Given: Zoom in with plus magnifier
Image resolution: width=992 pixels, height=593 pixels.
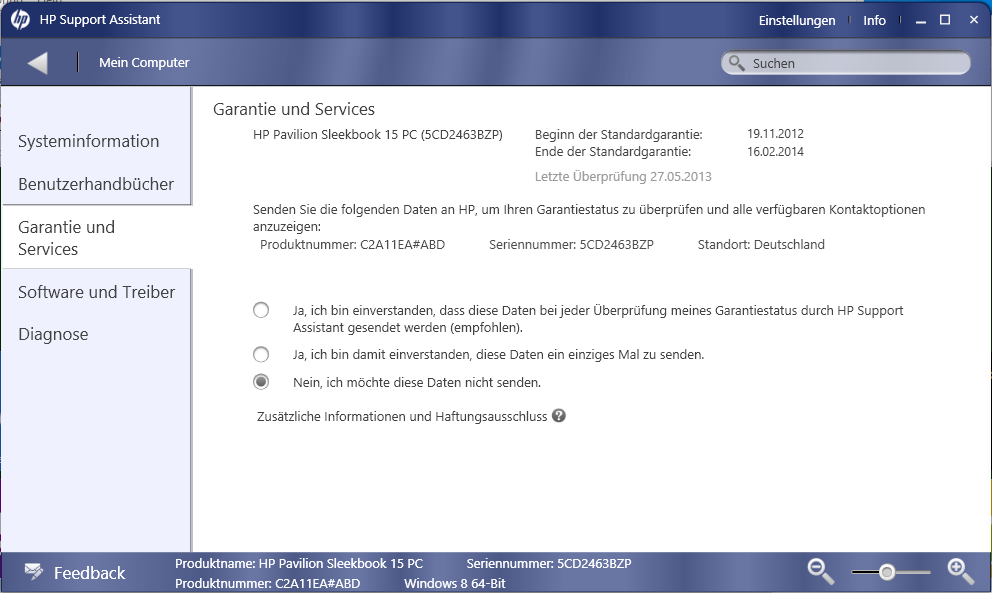Looking at the screenshot, I should click(x=960, y=571).
